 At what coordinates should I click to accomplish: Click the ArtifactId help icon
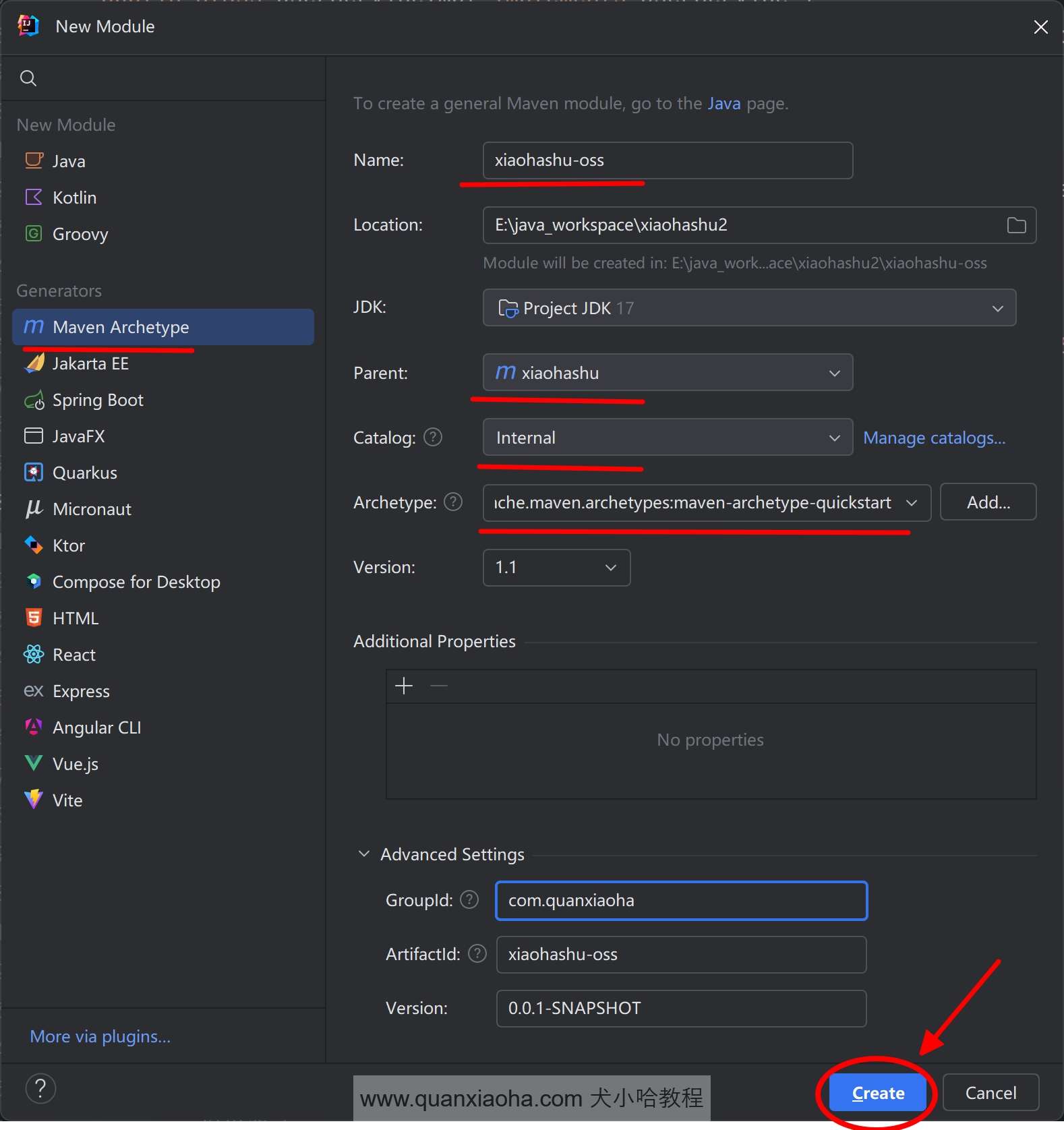477,954
